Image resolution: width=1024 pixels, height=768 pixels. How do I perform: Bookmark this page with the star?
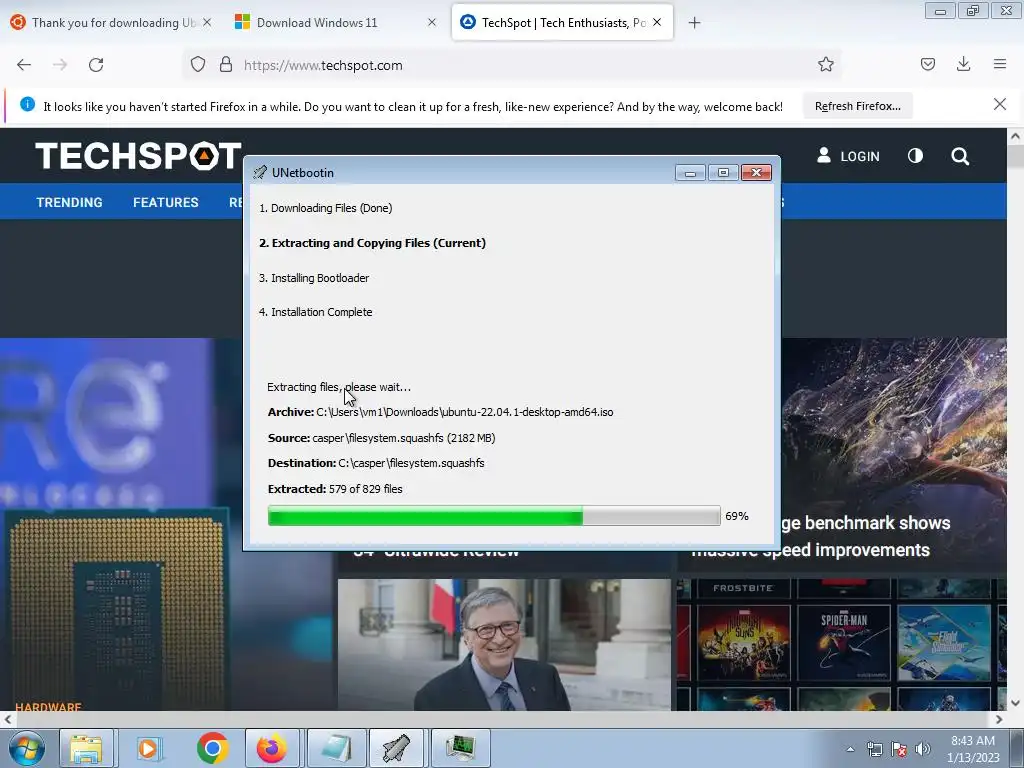(825, 64)
